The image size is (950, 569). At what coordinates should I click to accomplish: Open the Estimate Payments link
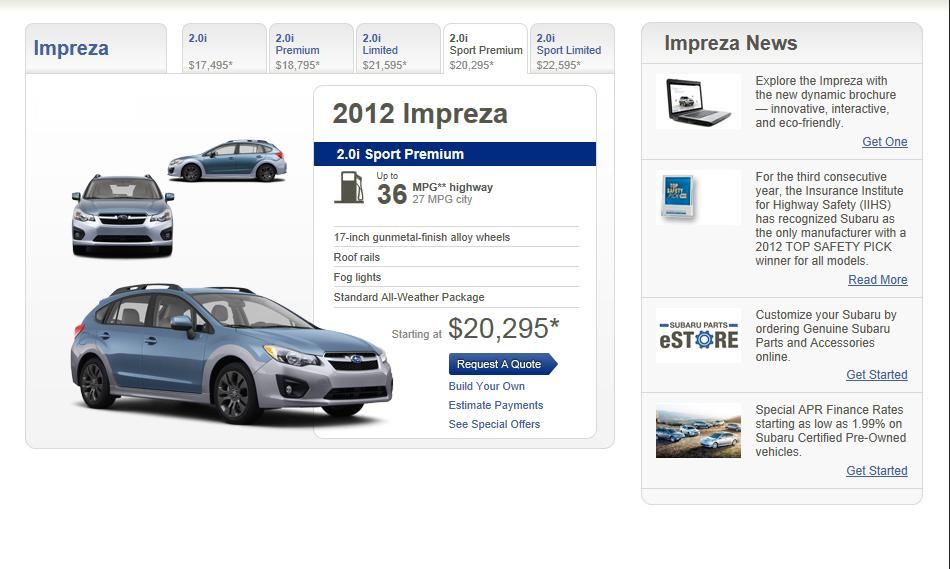(x=496, y=405)
